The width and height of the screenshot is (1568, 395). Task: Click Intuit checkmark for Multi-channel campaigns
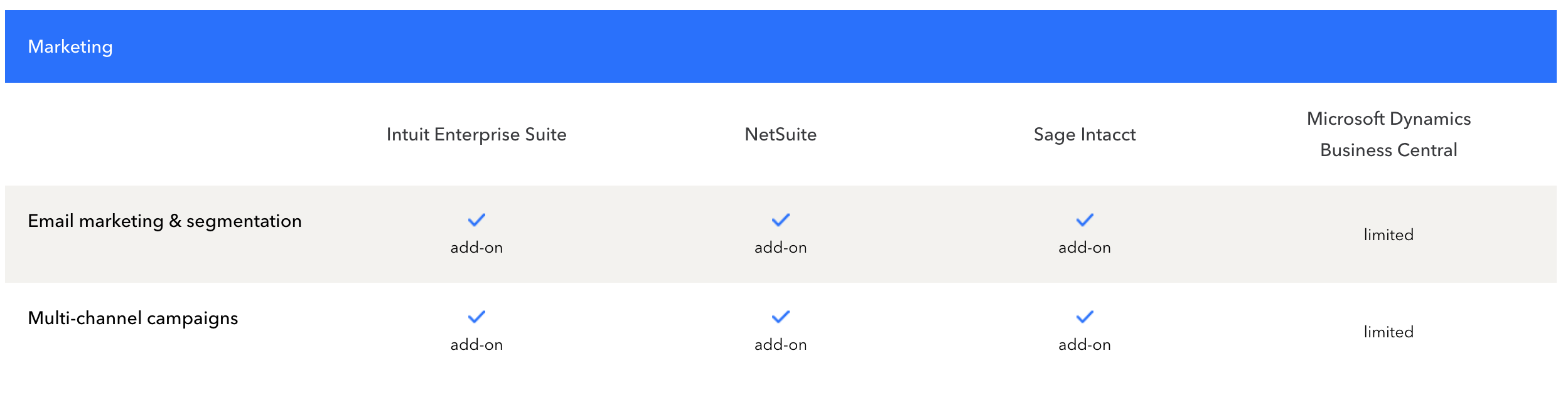click(x=476, y=317)
